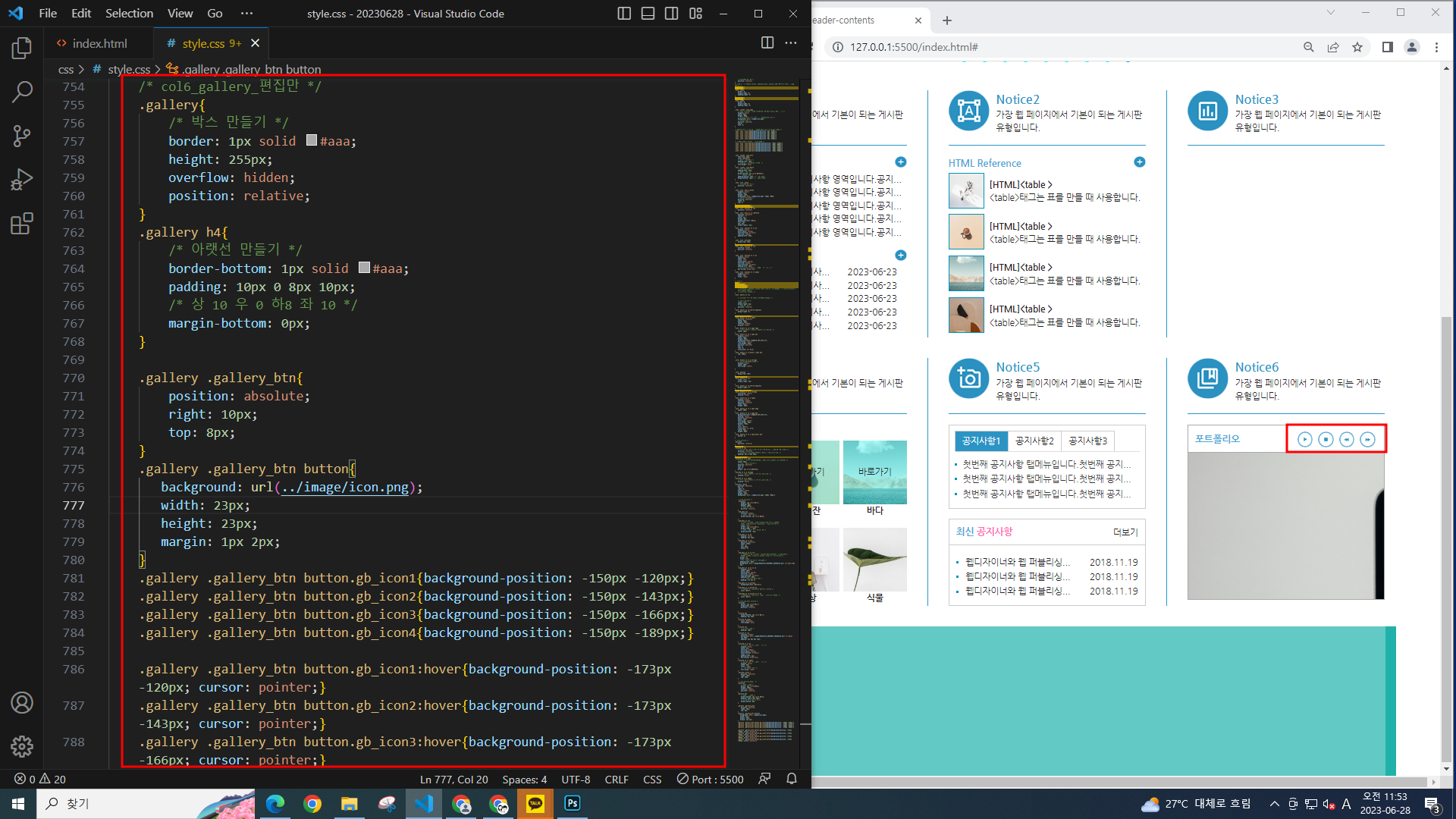Click the 더보기 link
Screen dimensions: 1456x819
pos(1125,532)
